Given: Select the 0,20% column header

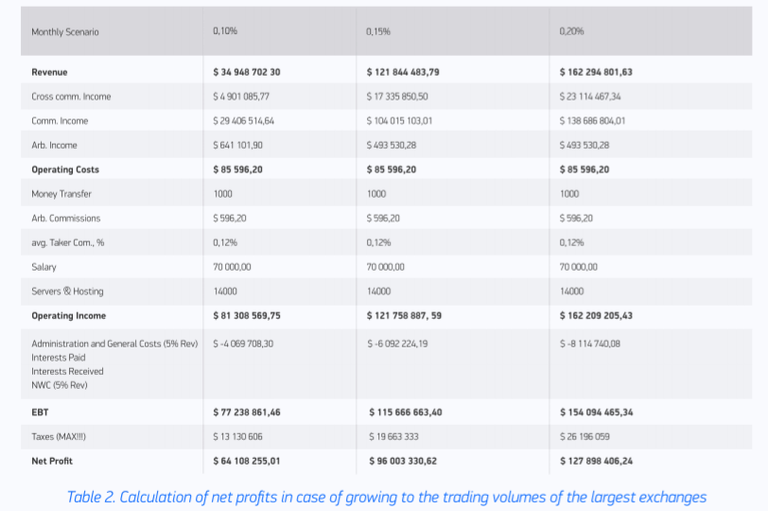Looking at the screenshot, I should click(x=572, y=31).
